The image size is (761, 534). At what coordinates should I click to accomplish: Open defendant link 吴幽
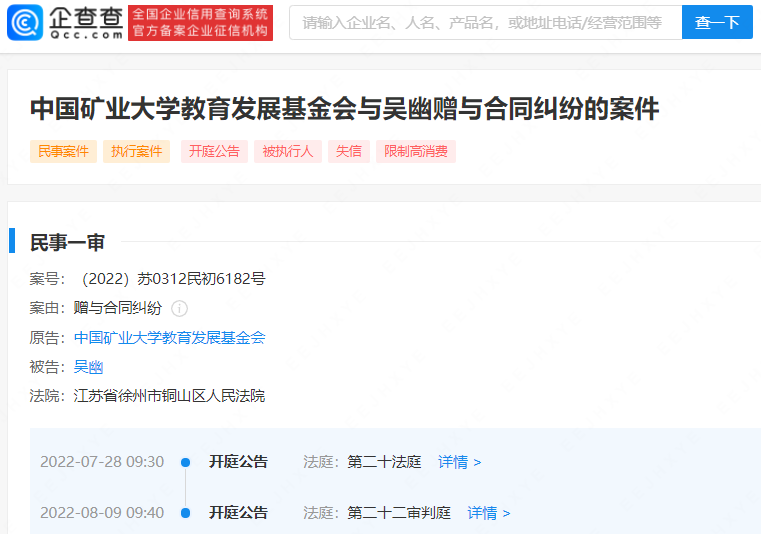click(x=88, y=367)
